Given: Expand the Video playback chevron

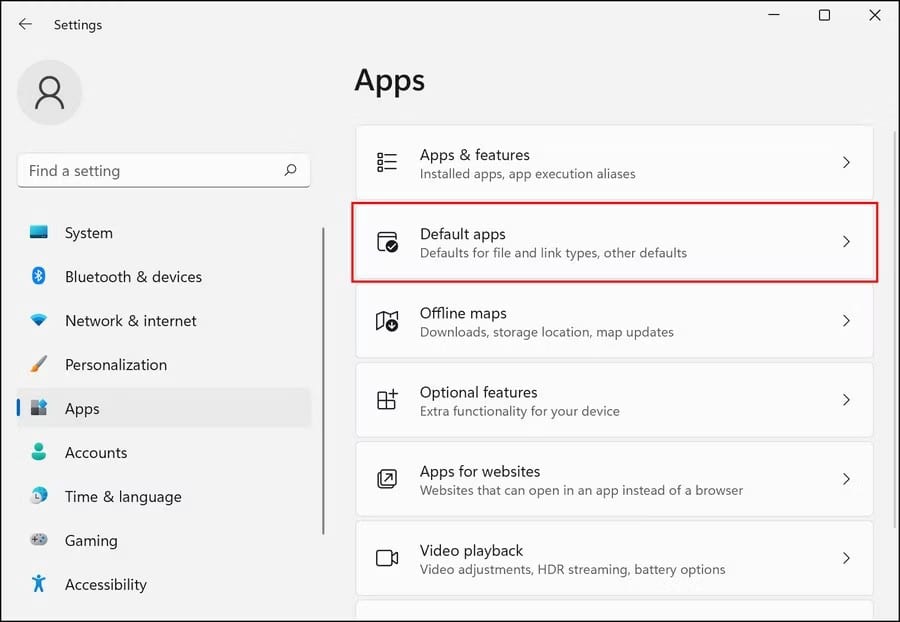Looking at the screenshot, I should [846, 558].
